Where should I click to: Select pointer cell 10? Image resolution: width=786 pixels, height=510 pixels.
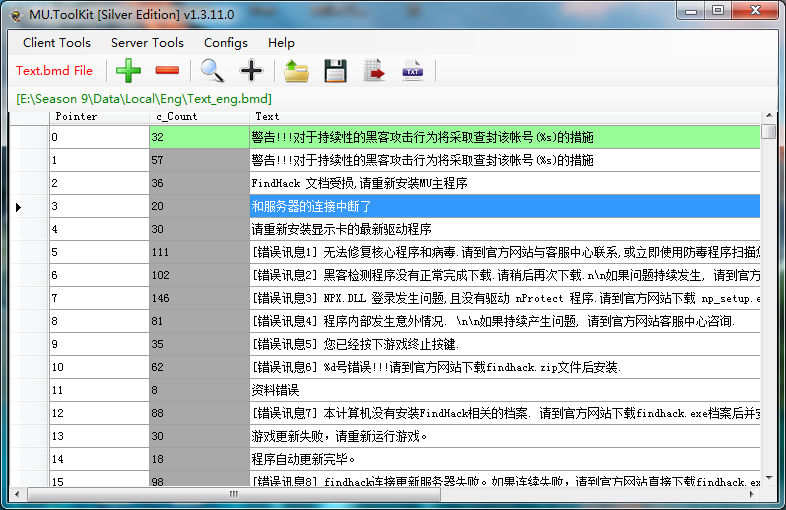point(99,368)
